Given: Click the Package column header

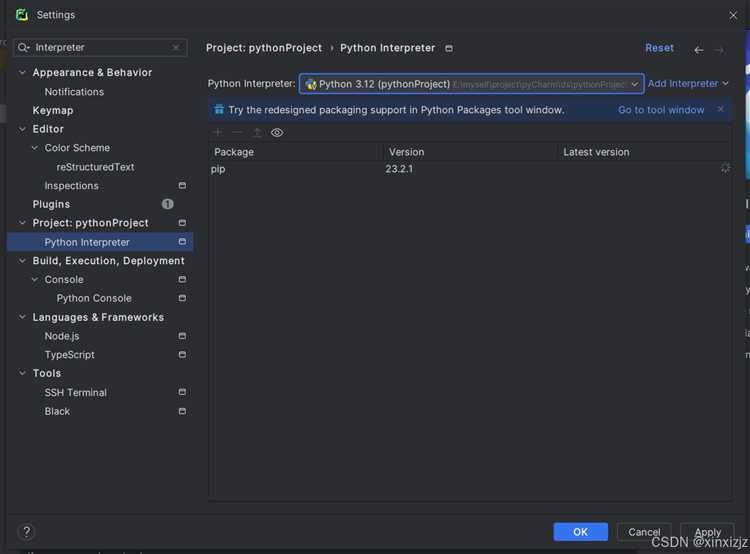Looking at the screenshot, I should point(234,152).
